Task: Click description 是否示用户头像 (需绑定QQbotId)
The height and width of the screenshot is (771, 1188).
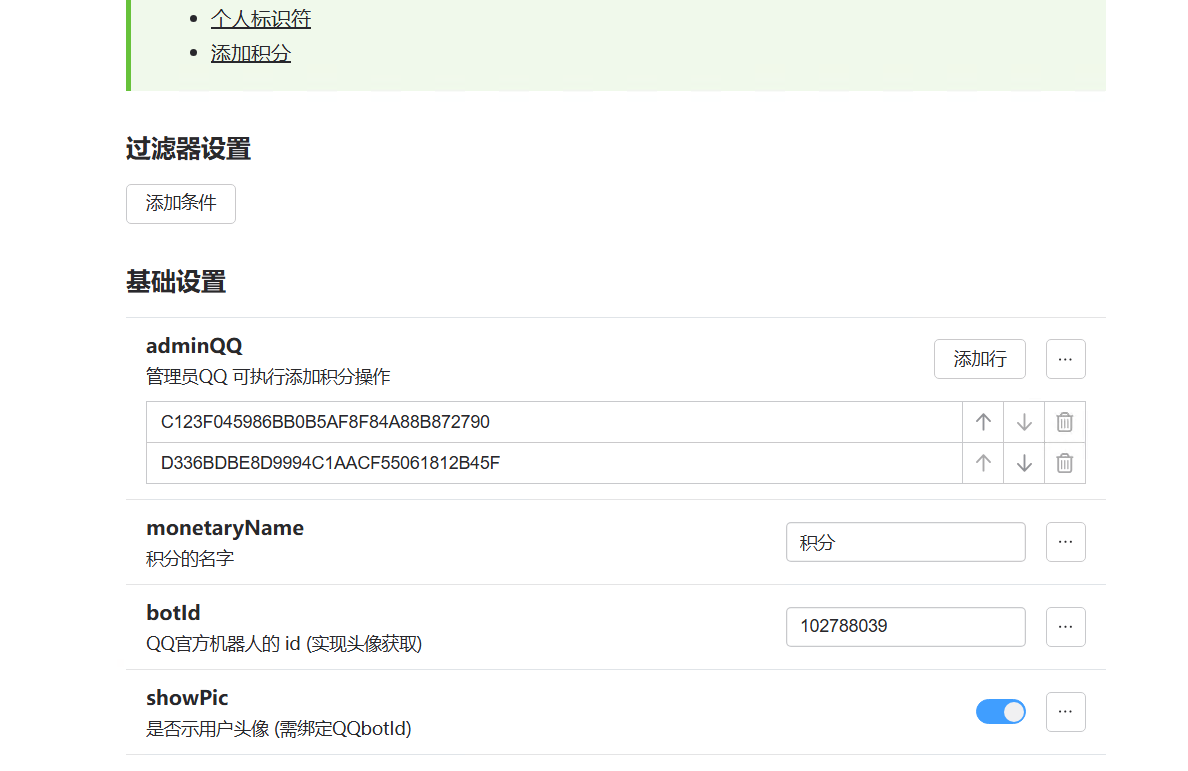Action: 279,729
